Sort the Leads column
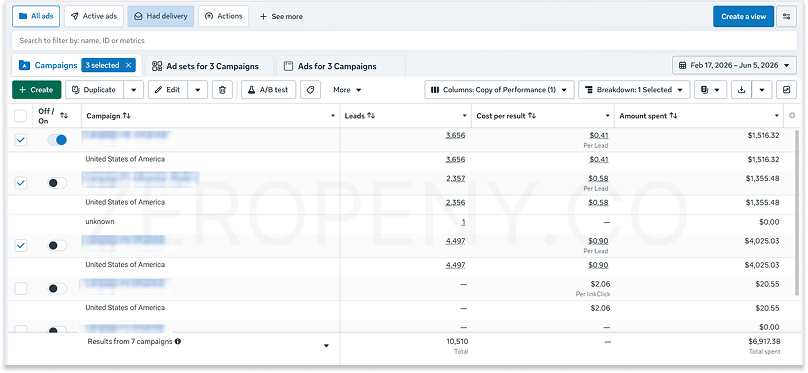The image size is (808, 373). coord(371,116)
